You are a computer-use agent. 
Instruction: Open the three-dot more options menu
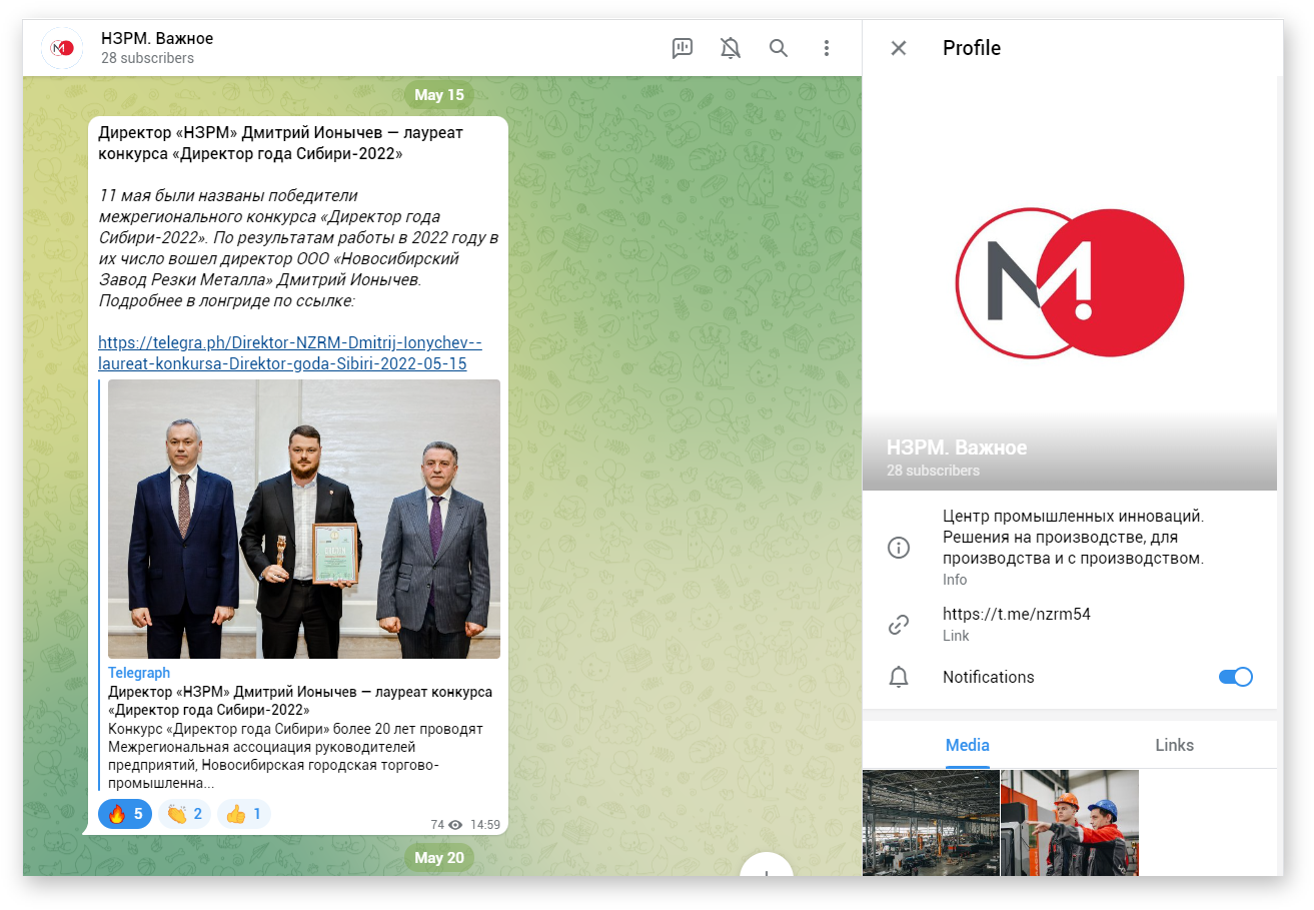click(827, 48)
